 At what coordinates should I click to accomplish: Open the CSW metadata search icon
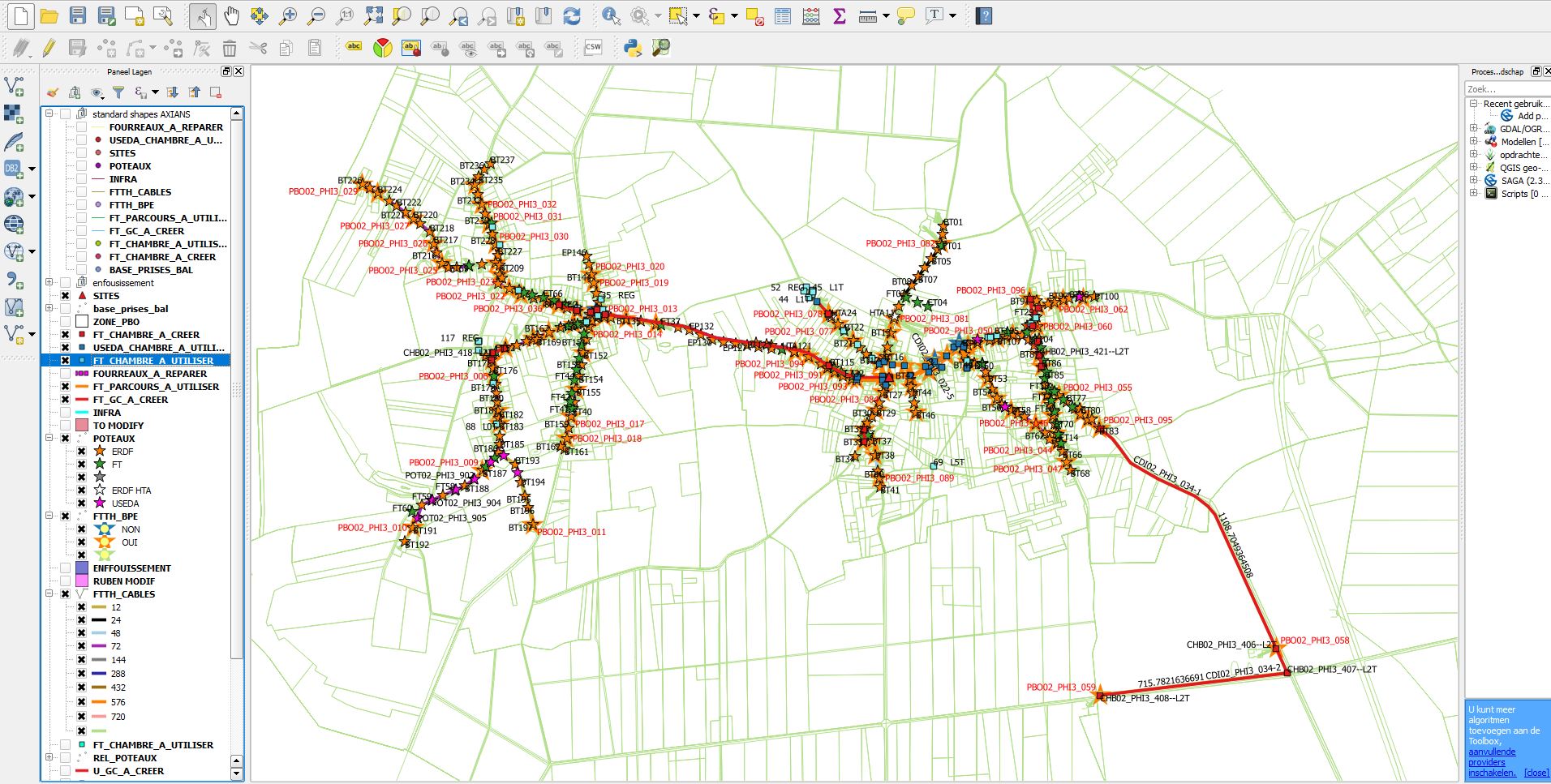593,48
